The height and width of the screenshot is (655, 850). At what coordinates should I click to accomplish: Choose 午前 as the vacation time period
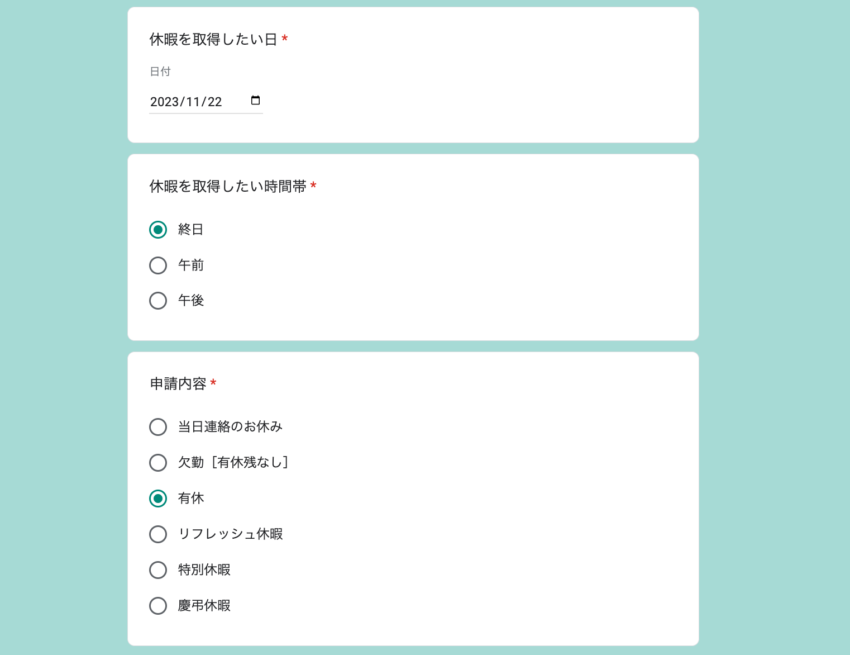point(158,265)
